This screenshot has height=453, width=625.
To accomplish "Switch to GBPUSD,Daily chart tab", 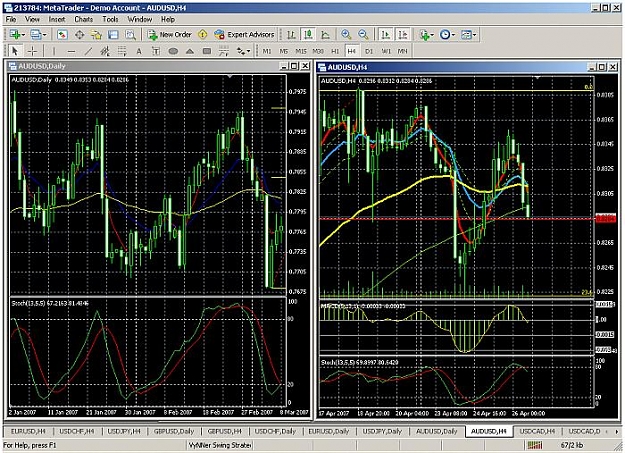I will tap(174, 431).
